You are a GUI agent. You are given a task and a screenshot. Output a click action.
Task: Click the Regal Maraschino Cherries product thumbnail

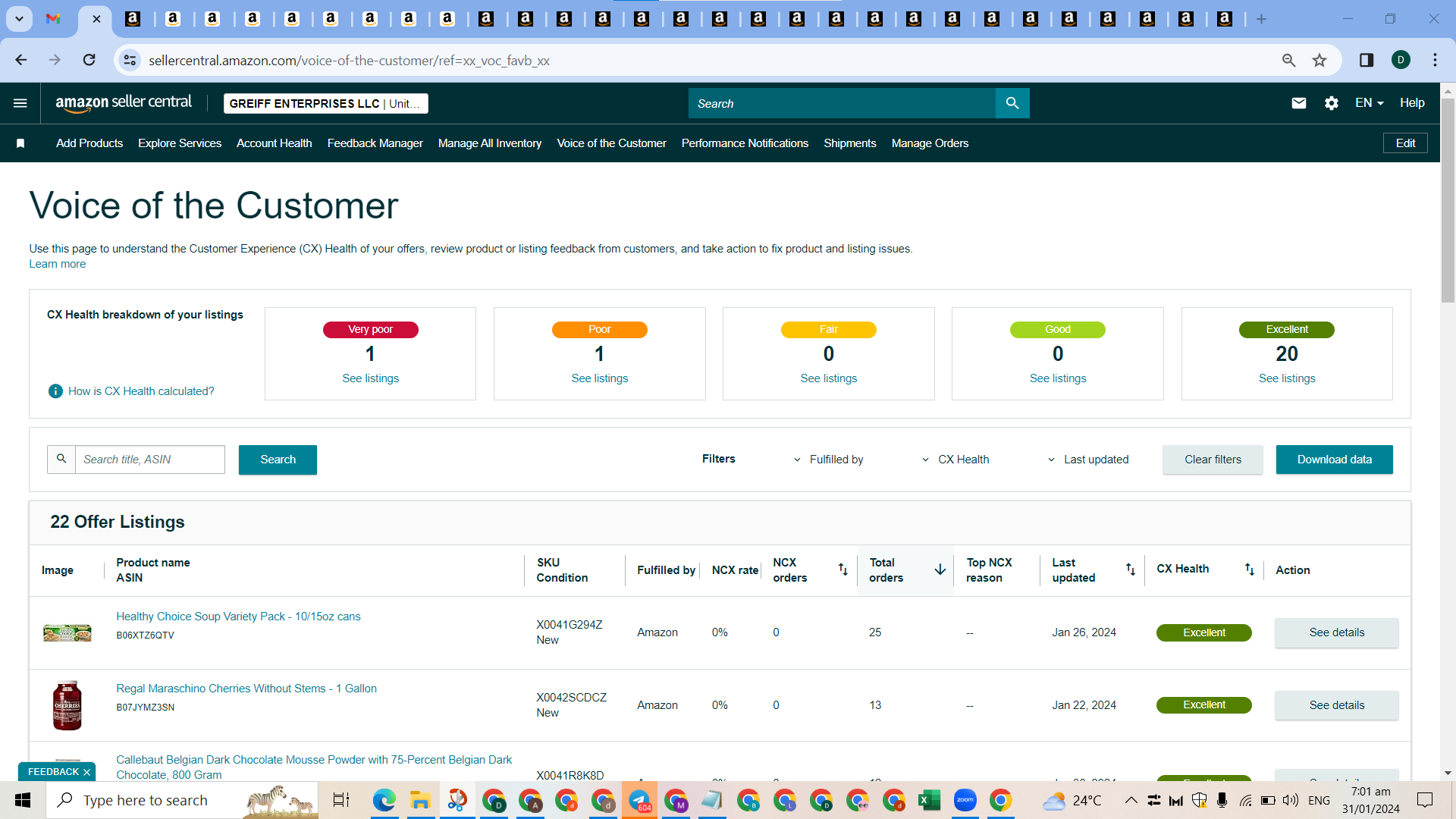pyautogui.click(x=67, y=705)
